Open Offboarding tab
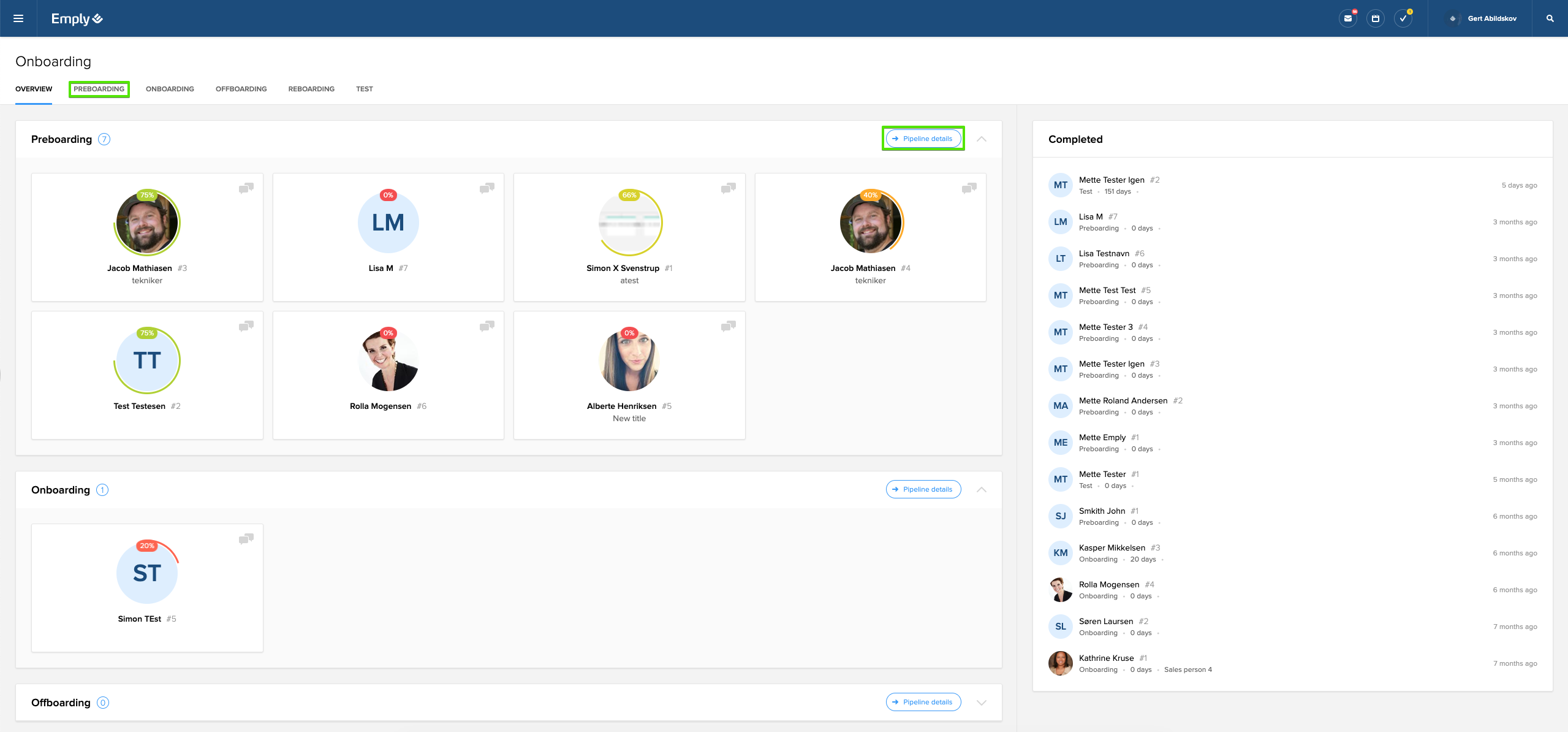Viewport: 1568px width, 732px height. (x=241, y=89)
